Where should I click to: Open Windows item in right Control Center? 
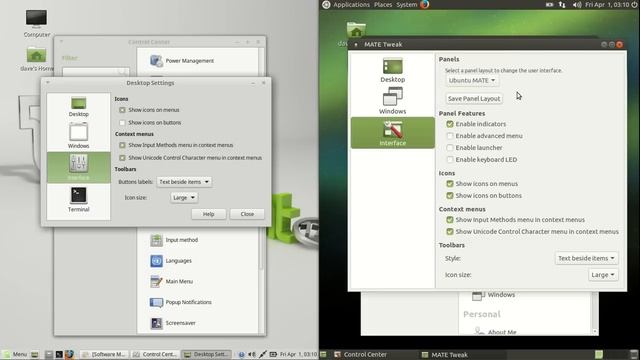pyautogui.click(x=493, y=295)
